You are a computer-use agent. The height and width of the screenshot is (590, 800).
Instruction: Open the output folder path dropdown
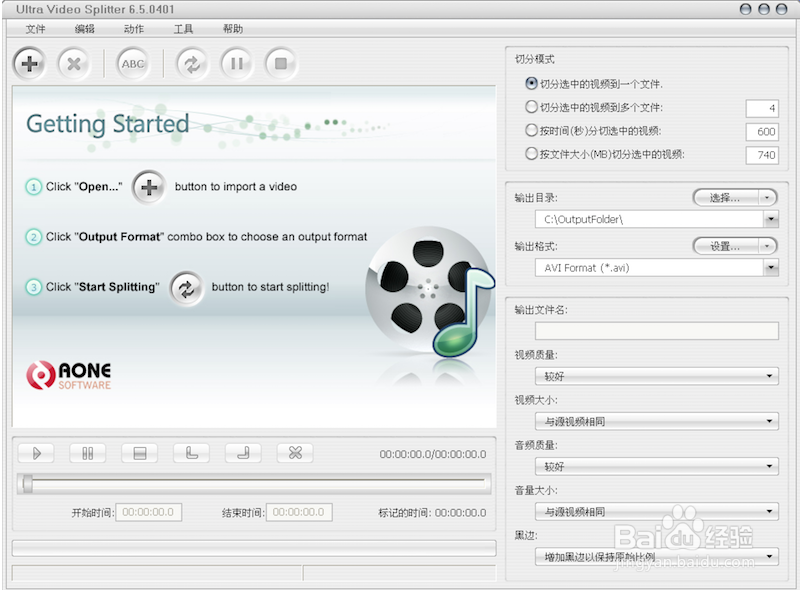click(x=771, y=219)
